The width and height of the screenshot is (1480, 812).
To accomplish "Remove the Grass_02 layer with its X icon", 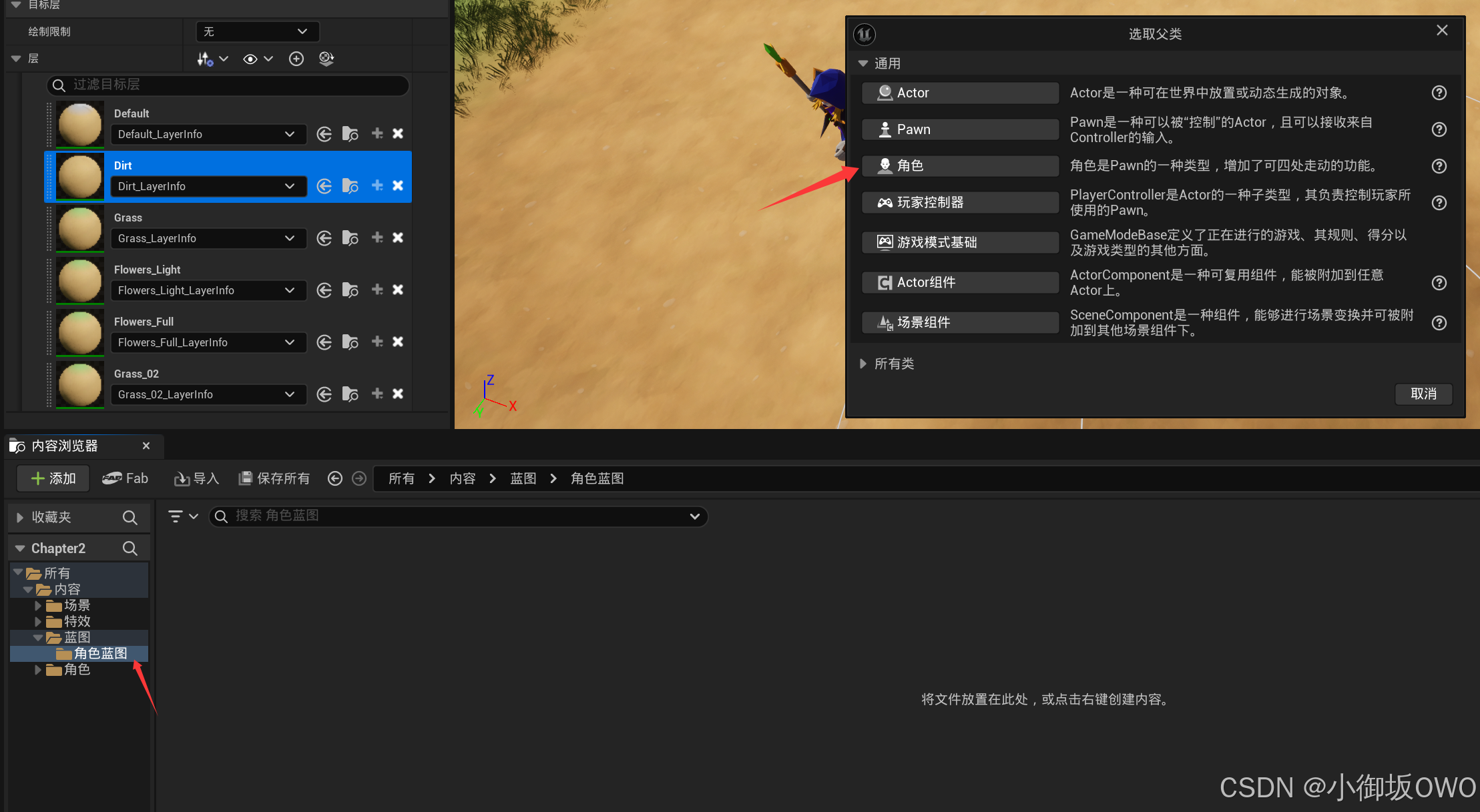I will tap(398, 394).
